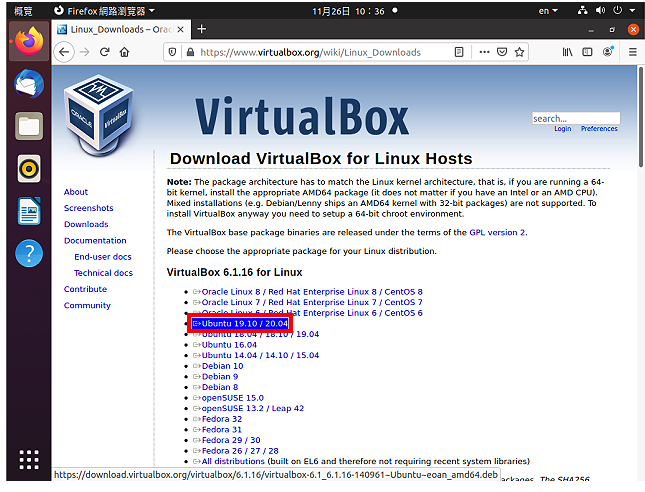Open the en input language dropdown
The image size is (645, 492).
tap(548, 11)
